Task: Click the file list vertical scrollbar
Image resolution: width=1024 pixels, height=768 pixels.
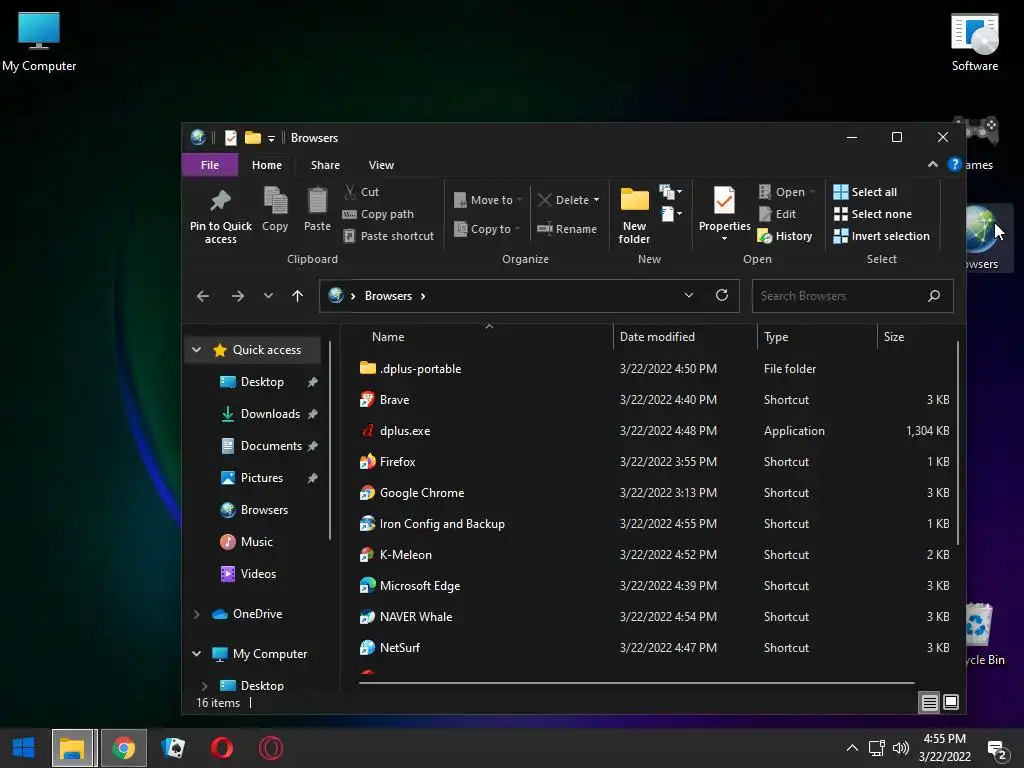Action: [958, 444]
